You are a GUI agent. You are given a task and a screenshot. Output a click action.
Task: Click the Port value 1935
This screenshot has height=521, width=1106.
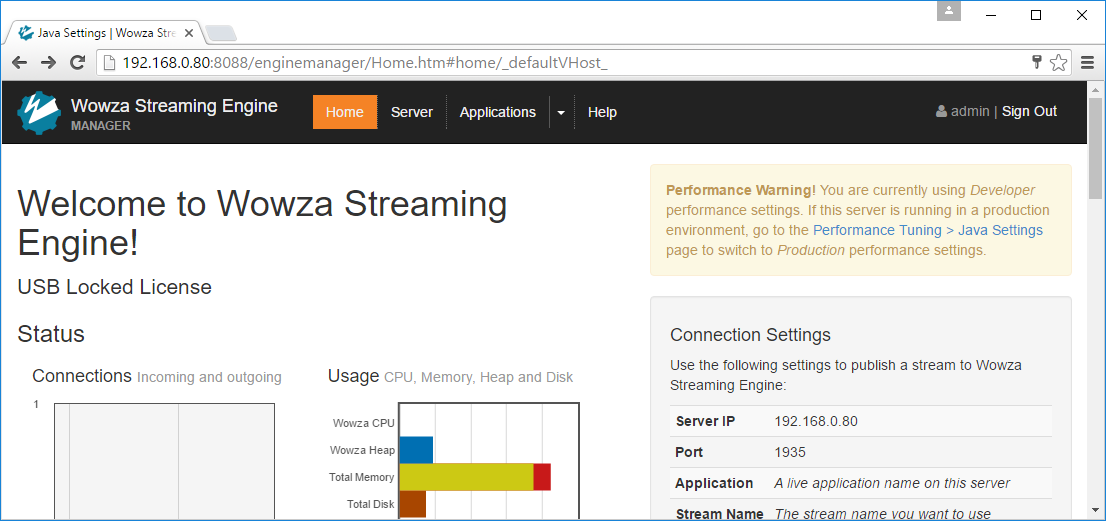[790, 452]
